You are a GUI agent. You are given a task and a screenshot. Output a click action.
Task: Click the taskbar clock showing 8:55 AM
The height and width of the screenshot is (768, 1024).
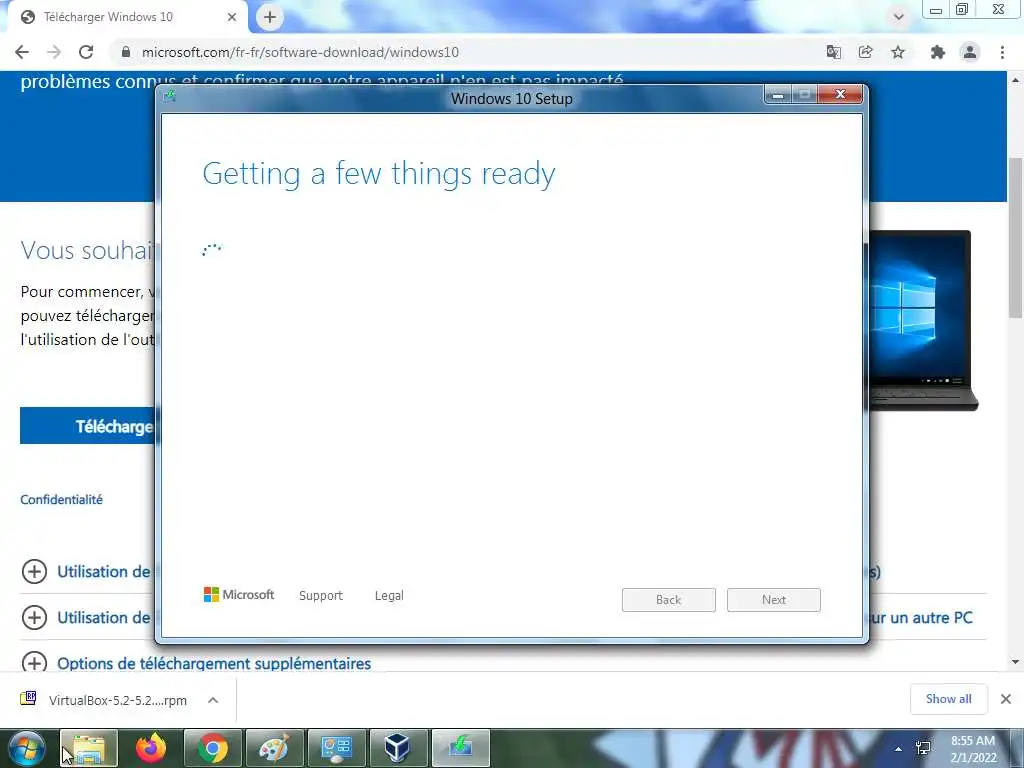point(973,749)
